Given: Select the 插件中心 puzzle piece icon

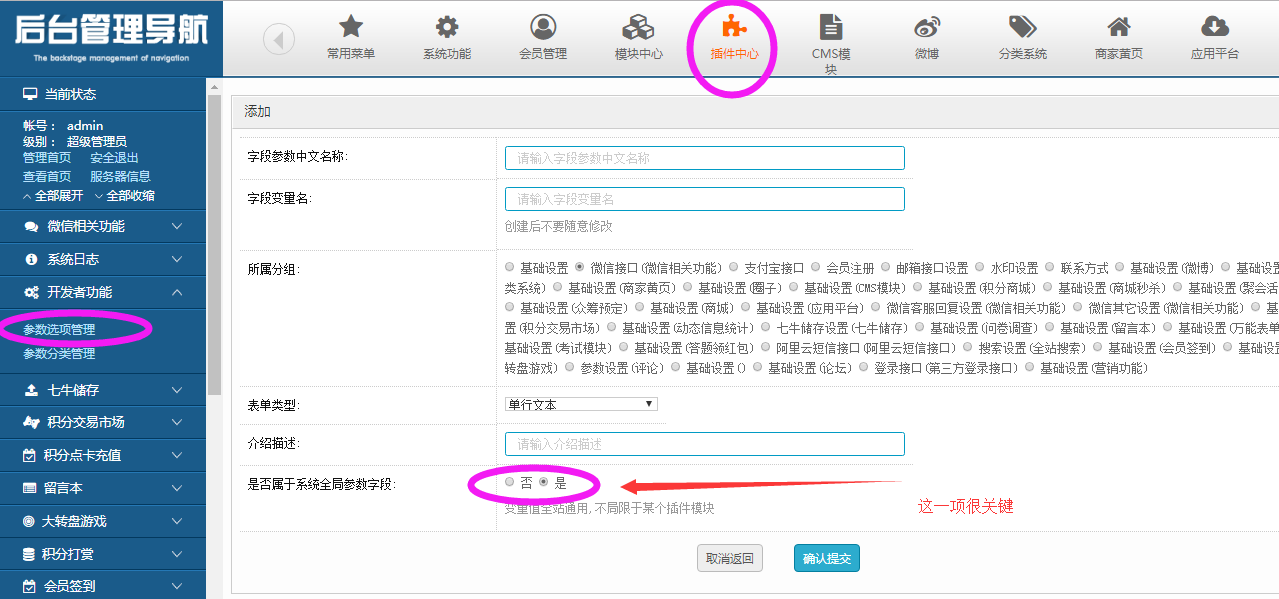Looking at the screenshot, I should 734,27.
